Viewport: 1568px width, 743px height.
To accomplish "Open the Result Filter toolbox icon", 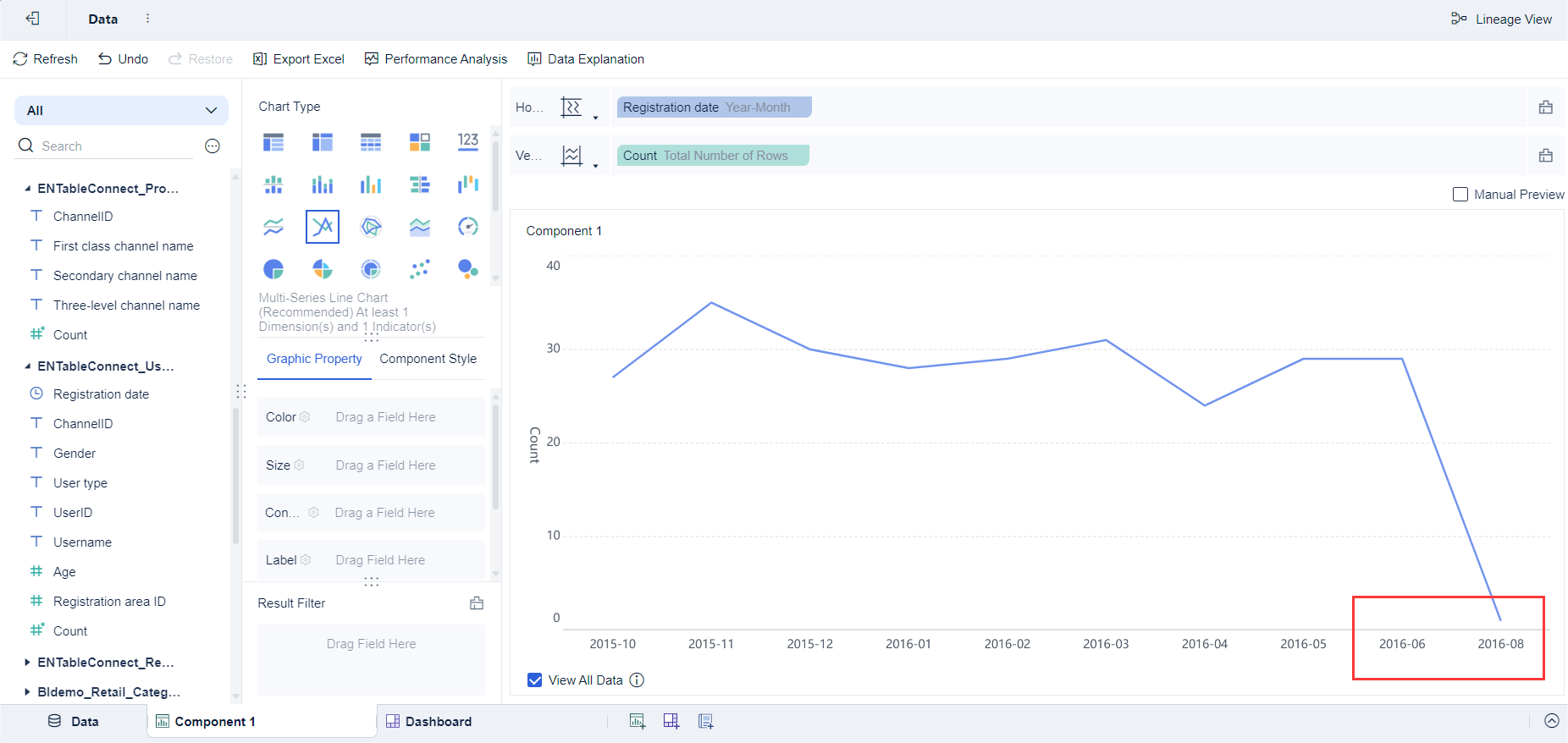I will tap(477, 603).
